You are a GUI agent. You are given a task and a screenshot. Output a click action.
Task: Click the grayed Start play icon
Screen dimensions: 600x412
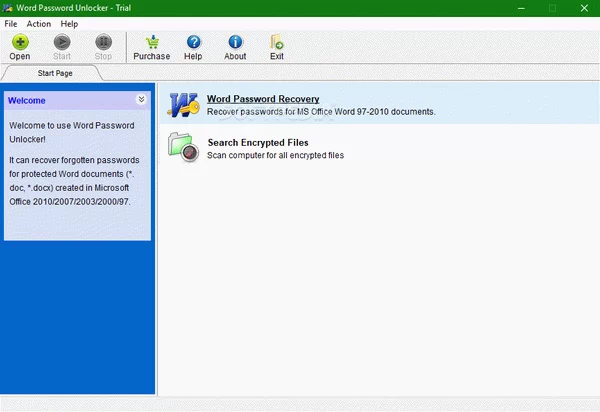point(62,42)
